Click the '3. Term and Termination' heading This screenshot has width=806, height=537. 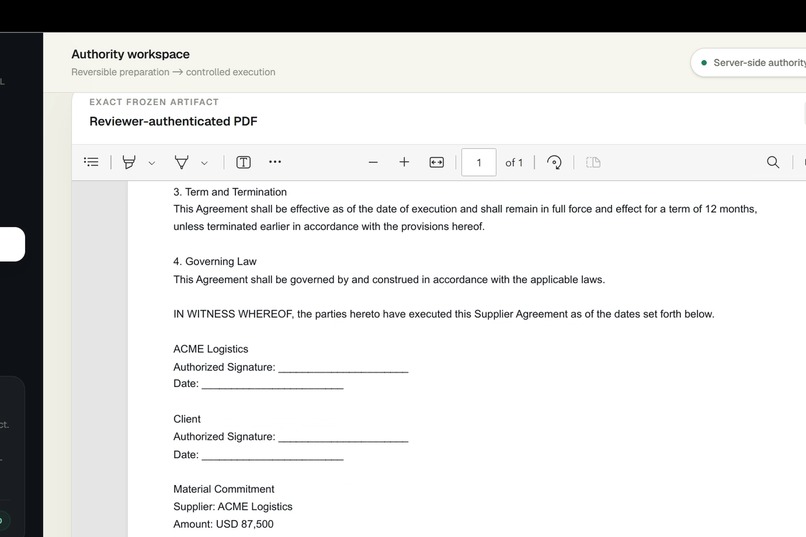click(230, 192)
